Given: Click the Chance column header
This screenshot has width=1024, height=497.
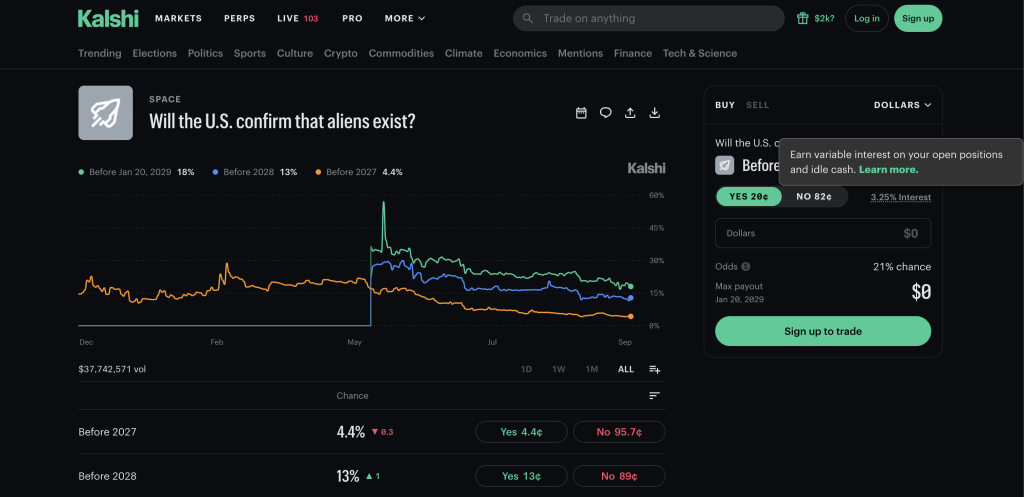Looking at the screenshot, I should pos(353,396).
